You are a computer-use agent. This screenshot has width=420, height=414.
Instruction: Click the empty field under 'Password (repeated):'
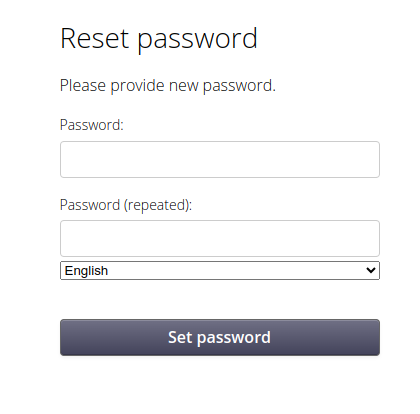(220, 238)
